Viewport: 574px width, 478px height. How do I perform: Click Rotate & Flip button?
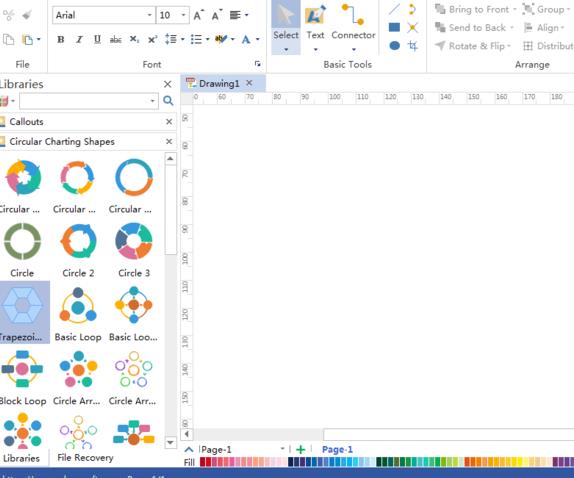[x=472, y=46]
